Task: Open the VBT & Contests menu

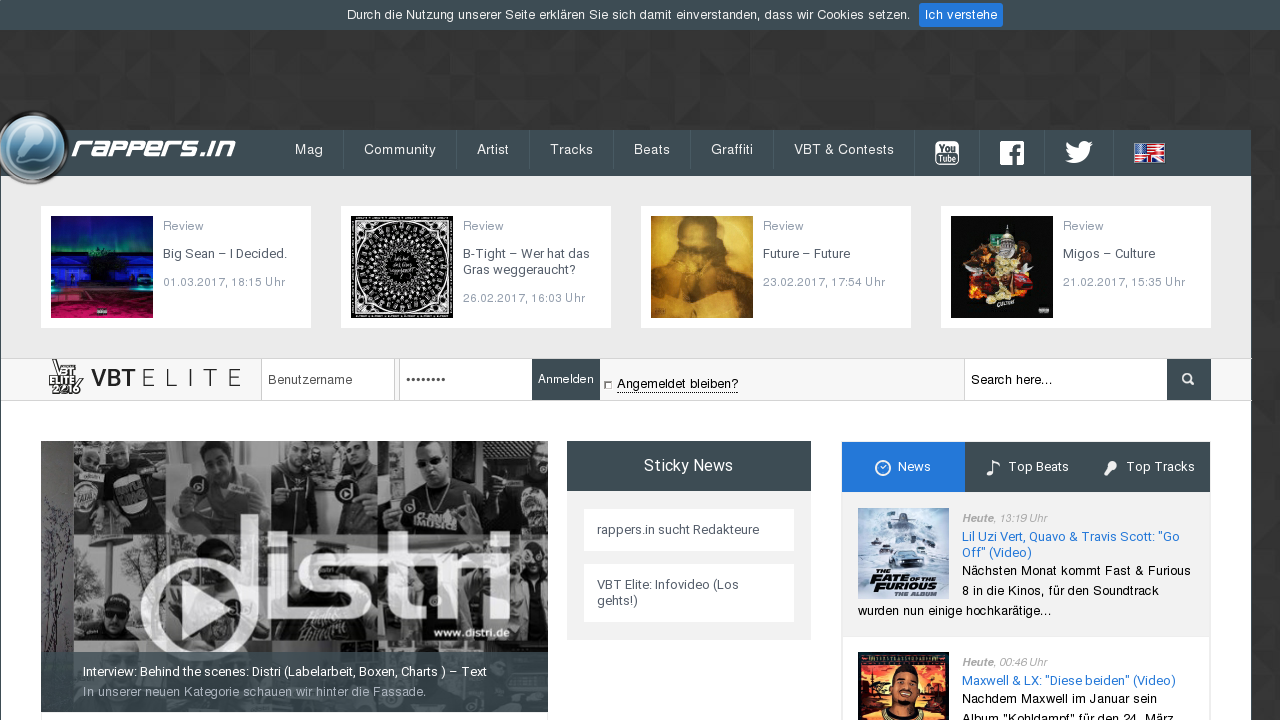Action: coord(844,150)
